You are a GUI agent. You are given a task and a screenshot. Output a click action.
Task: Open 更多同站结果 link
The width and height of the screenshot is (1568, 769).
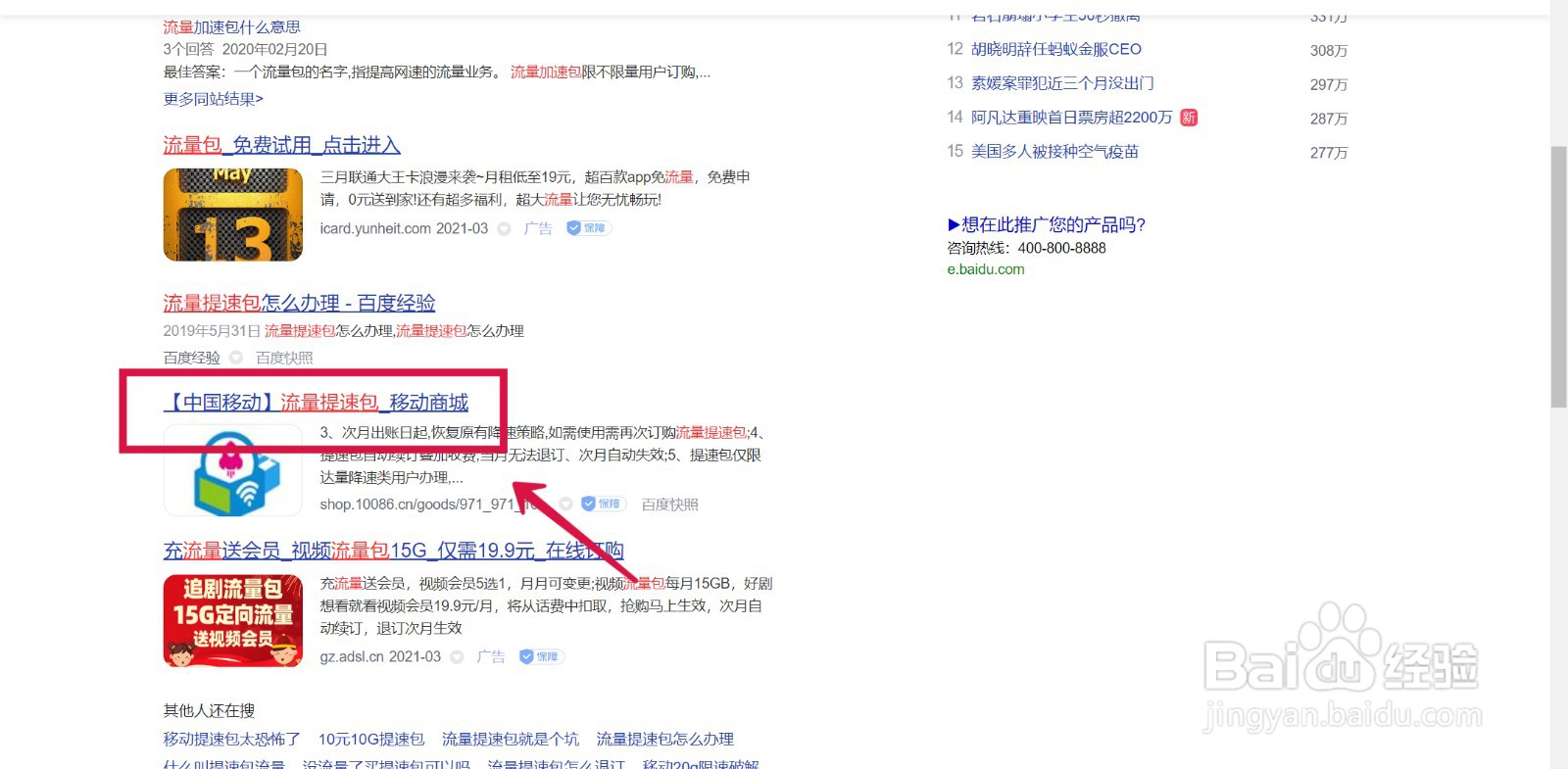[x=213, y=99]
